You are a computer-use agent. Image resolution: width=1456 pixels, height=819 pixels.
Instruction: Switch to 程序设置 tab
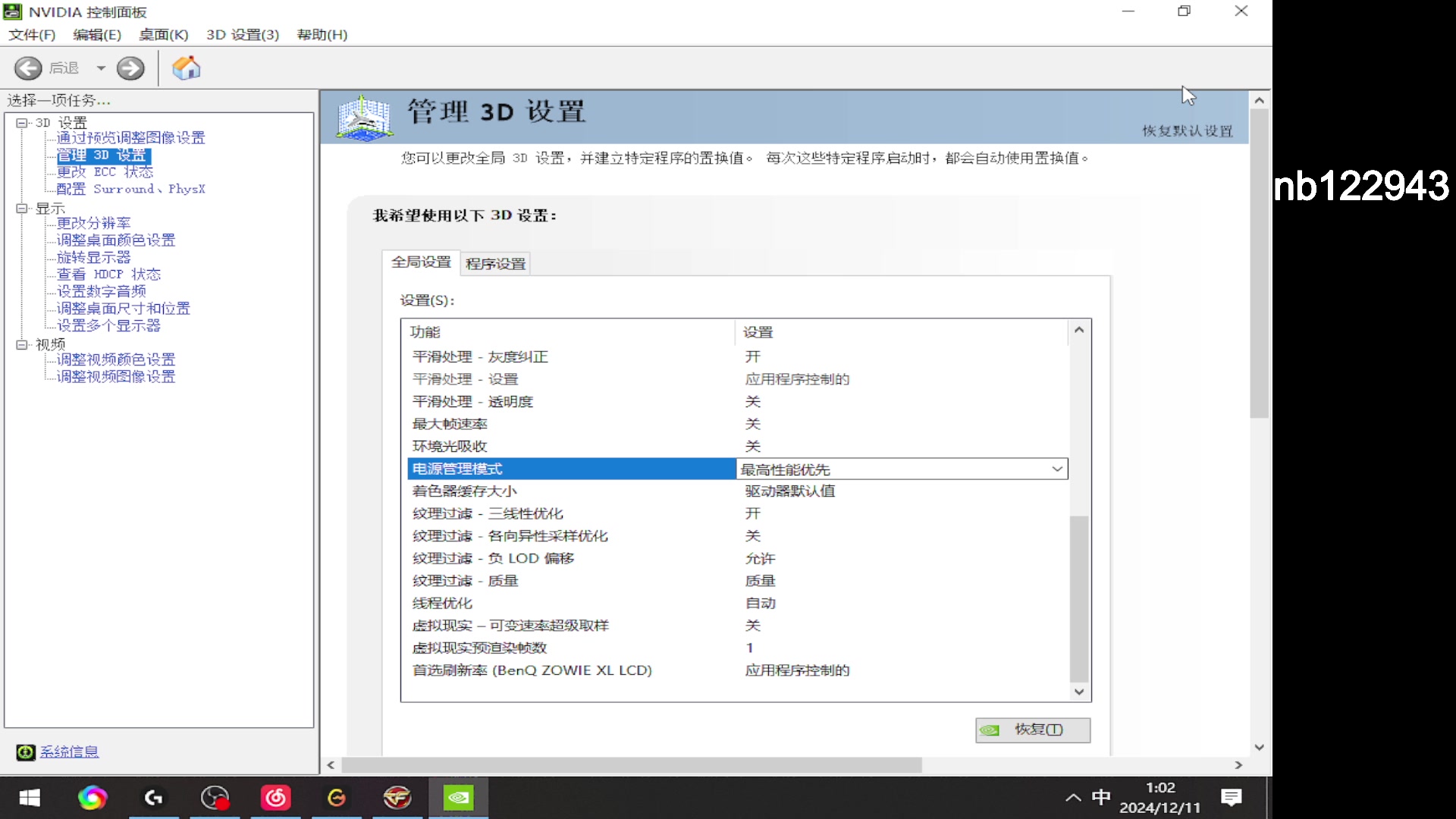[495, 264]
